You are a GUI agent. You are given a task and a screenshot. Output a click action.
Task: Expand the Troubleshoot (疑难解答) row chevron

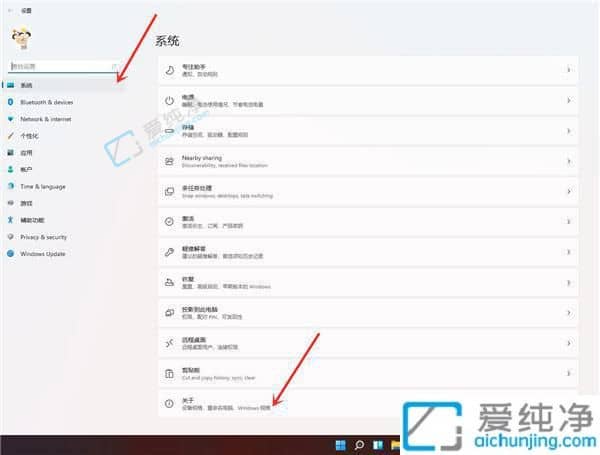569,252
